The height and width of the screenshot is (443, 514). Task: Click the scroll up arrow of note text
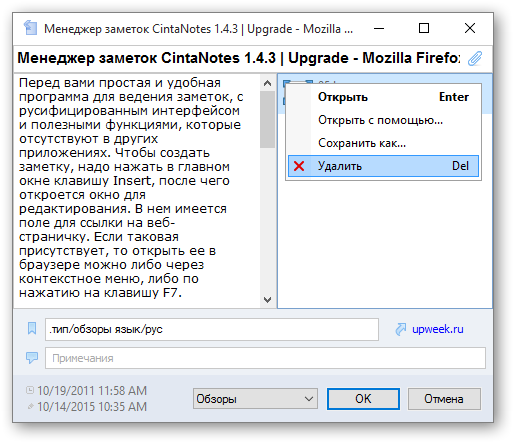coord(267,83)
